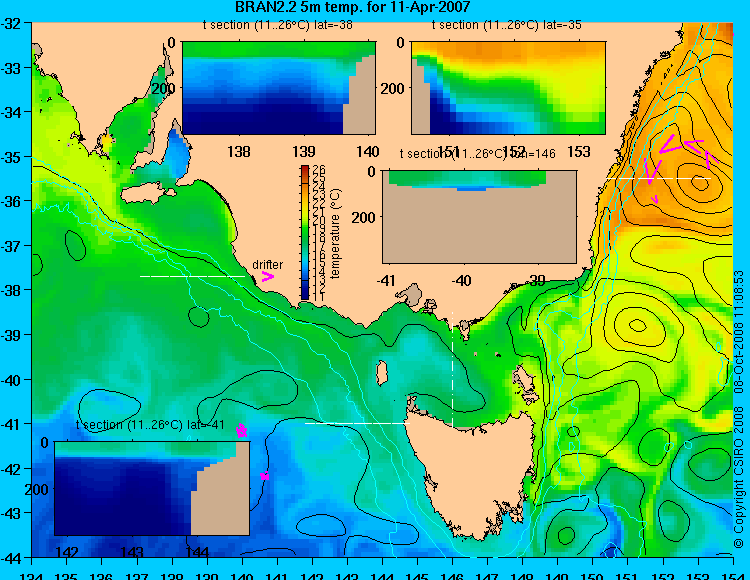Open the lon=146 temperature section inset plot
The image size is (750, 580).
pos(479,217)
